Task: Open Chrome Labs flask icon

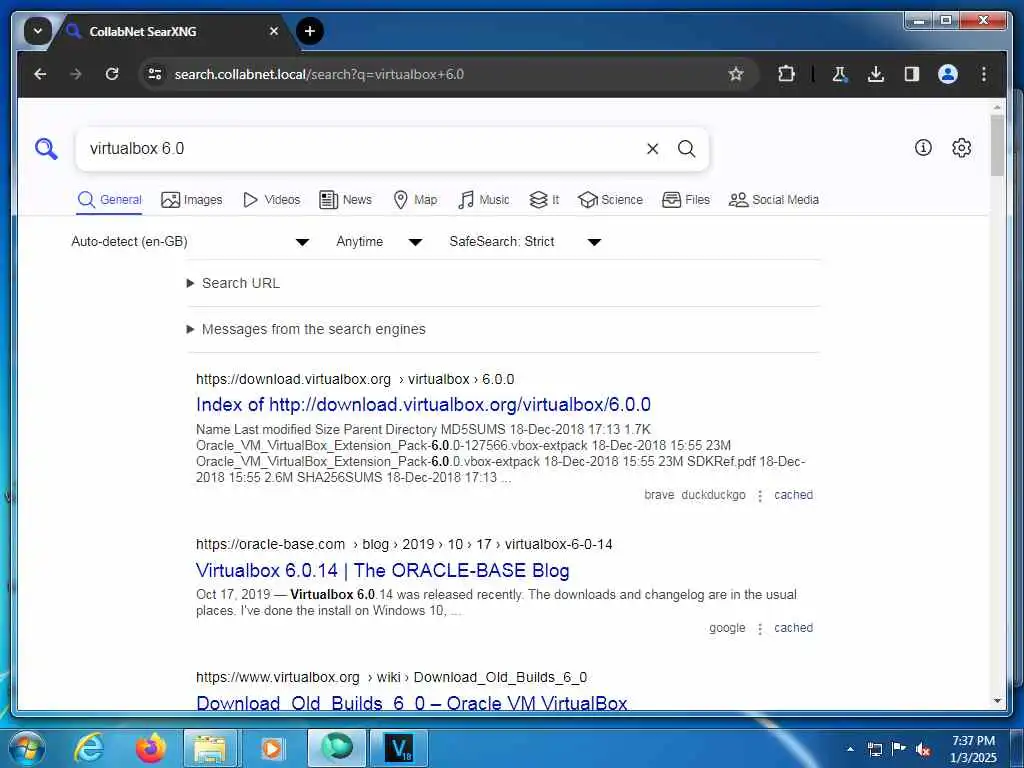Action: (840, 74)
